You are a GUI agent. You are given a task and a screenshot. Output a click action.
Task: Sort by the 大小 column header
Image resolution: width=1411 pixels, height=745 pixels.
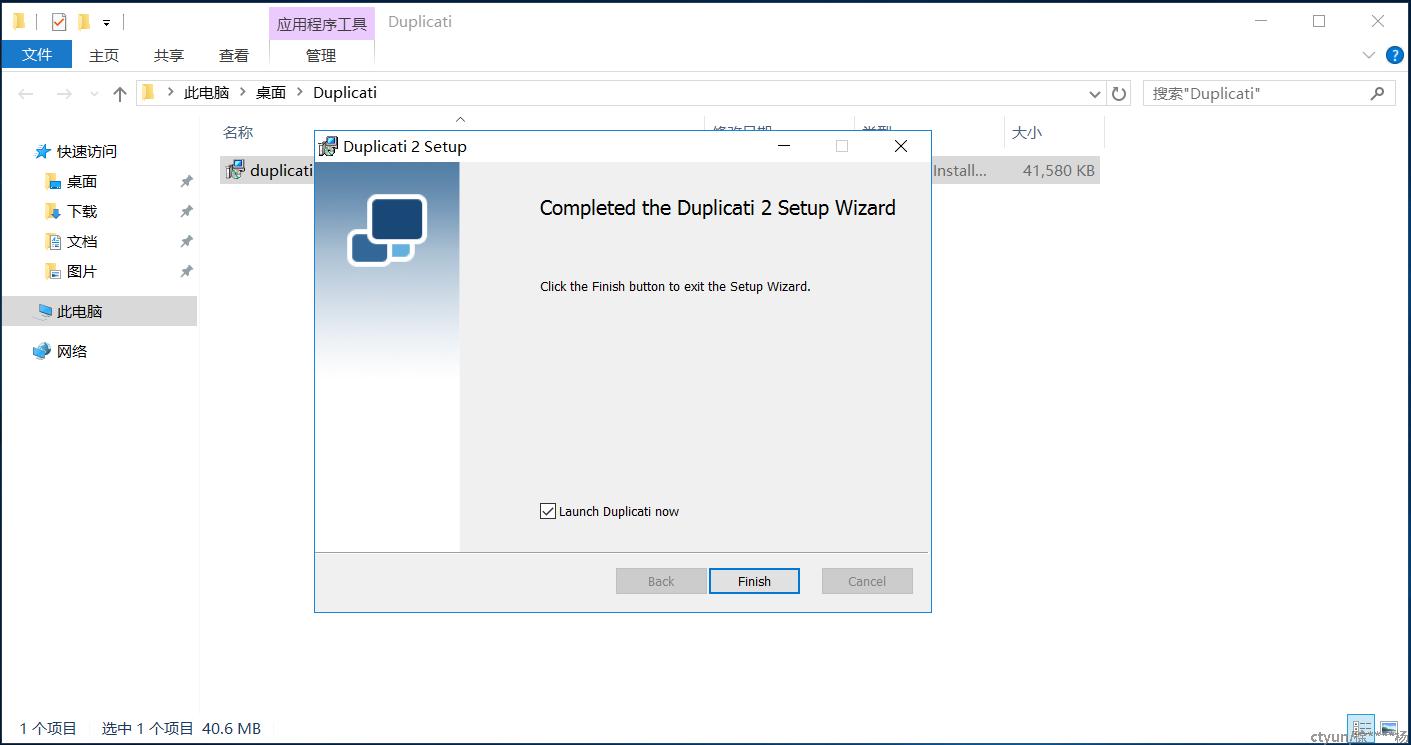click(1028, 132)
